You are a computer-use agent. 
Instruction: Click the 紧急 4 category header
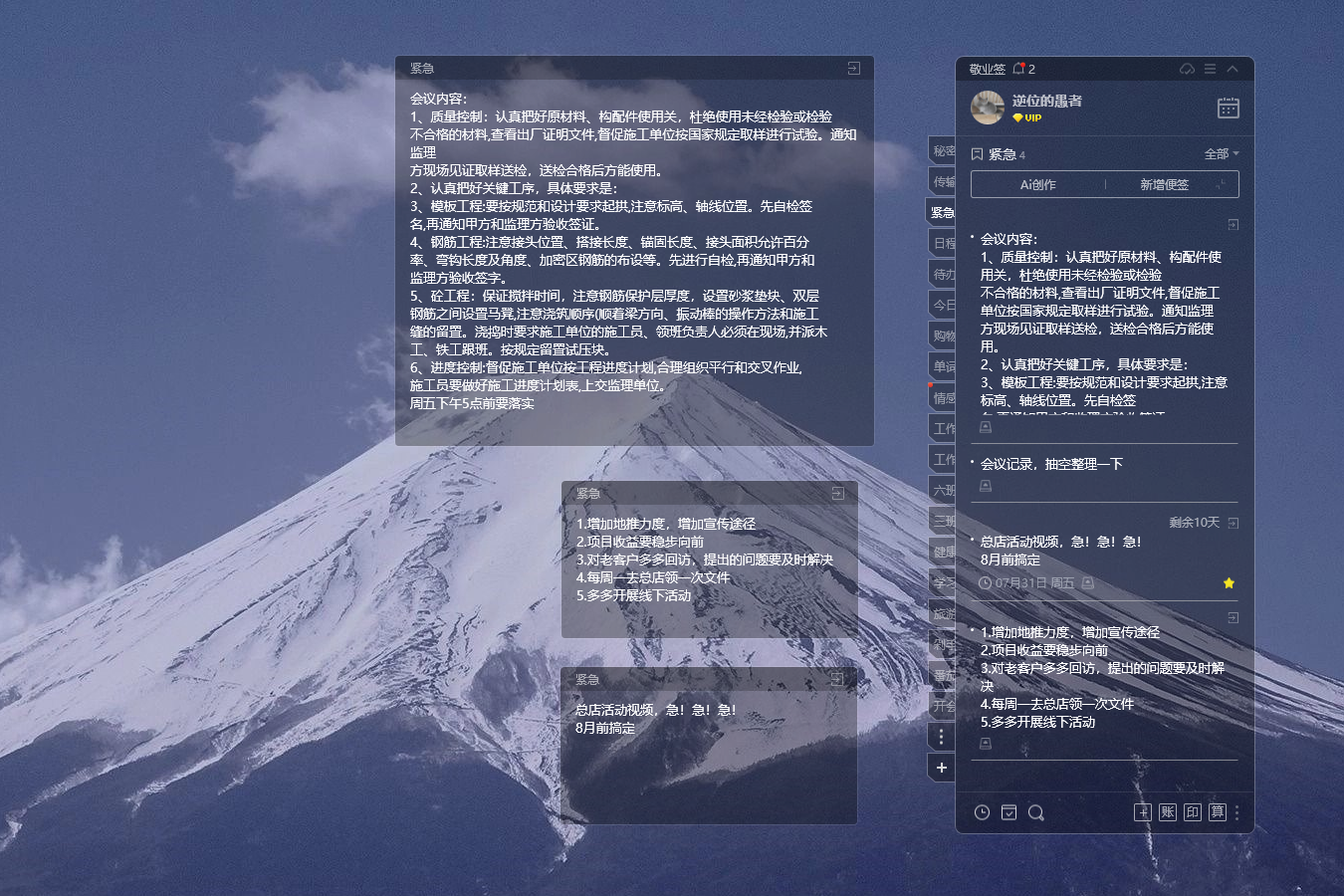999,154
